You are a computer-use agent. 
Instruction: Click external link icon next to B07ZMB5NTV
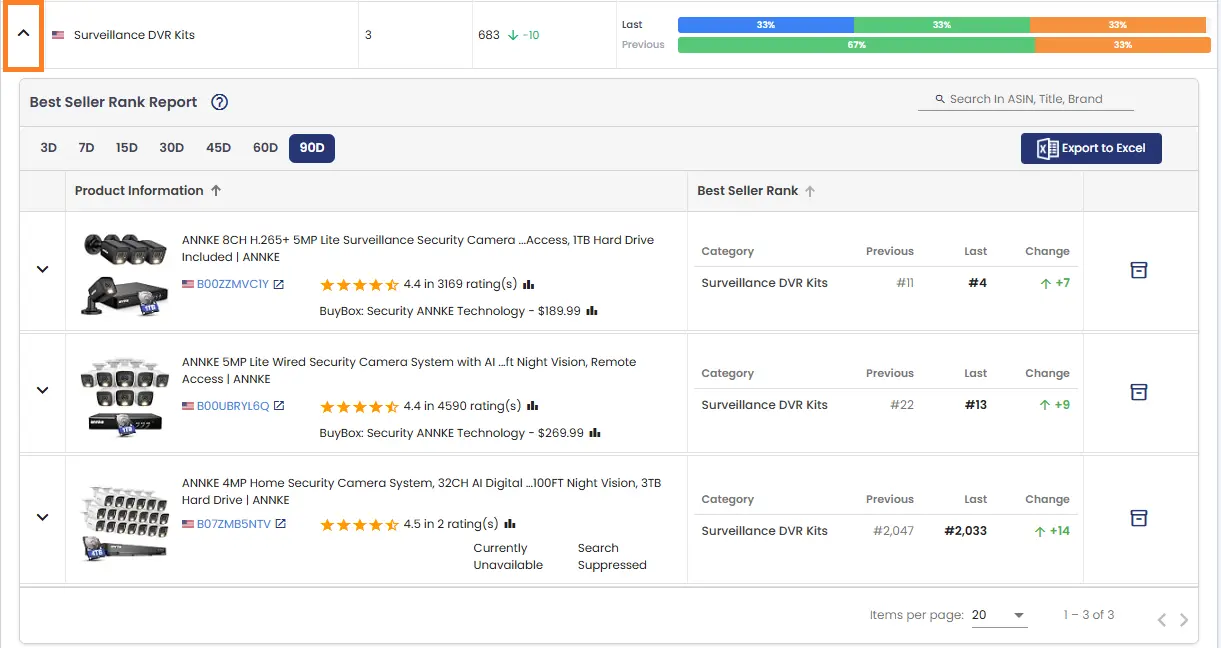click(x=281, y=524)
